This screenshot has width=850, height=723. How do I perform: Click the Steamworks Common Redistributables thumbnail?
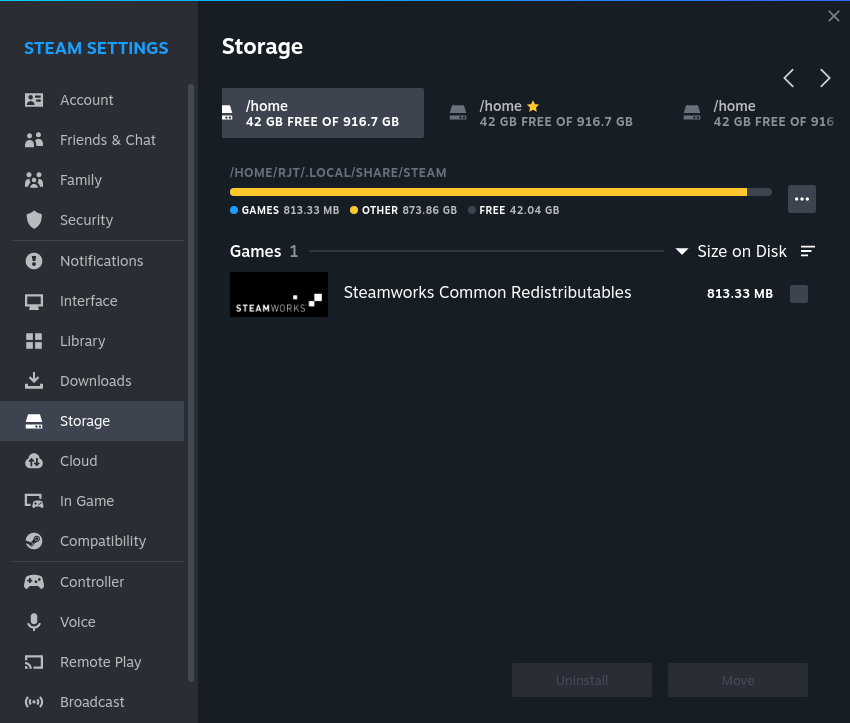[x=278, y=294]
